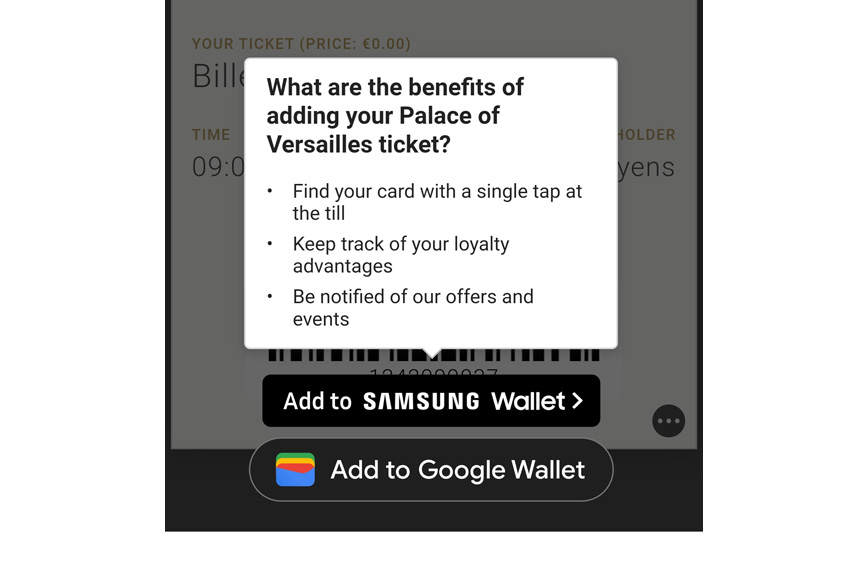The height and width of the screenshot is (567, 868).
Task: Click the barcode number below the barcode
Action: pyautogui.click(x=433, y=372)
